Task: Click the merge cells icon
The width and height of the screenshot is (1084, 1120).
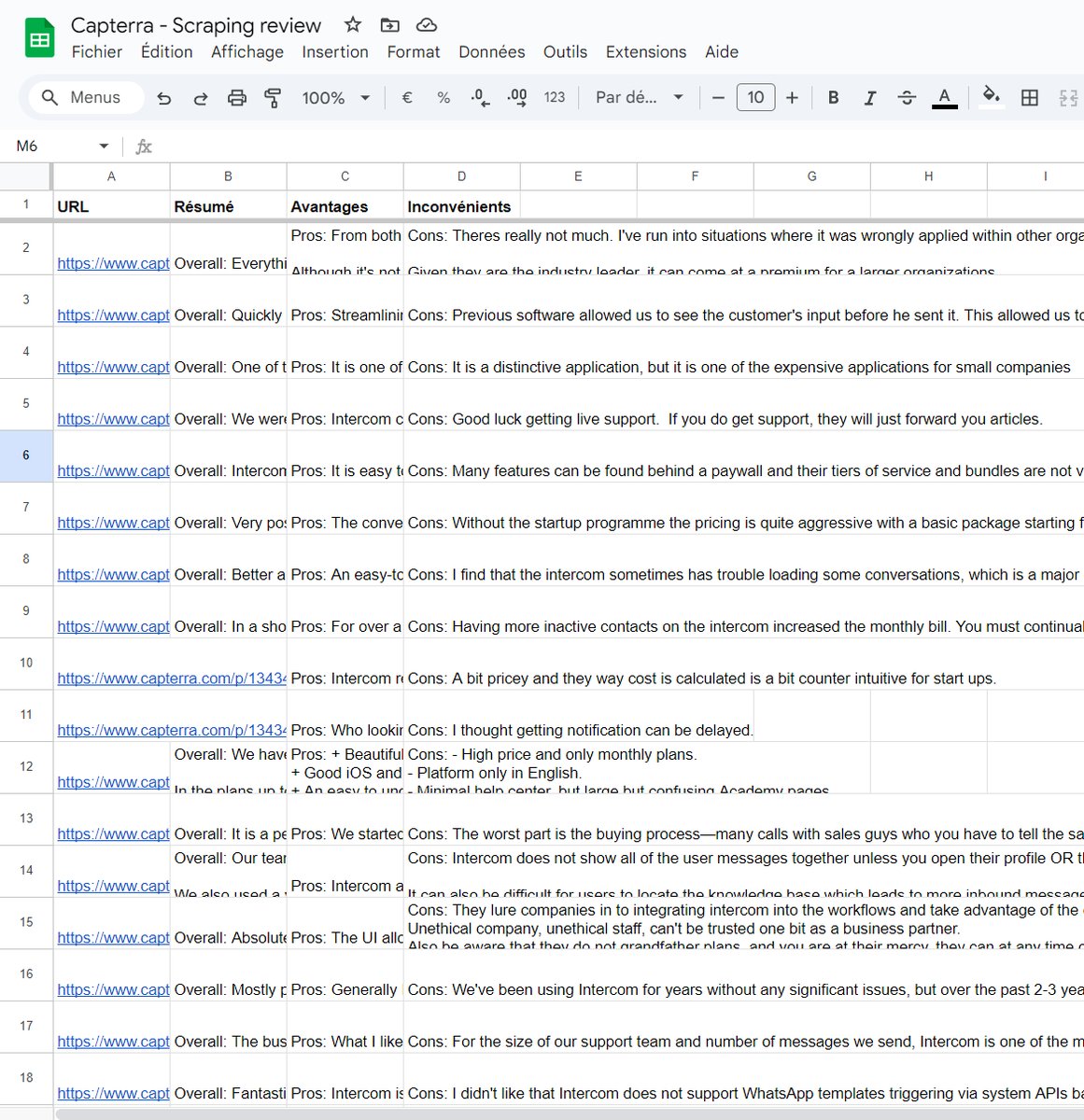Action: coord(1068,97)
